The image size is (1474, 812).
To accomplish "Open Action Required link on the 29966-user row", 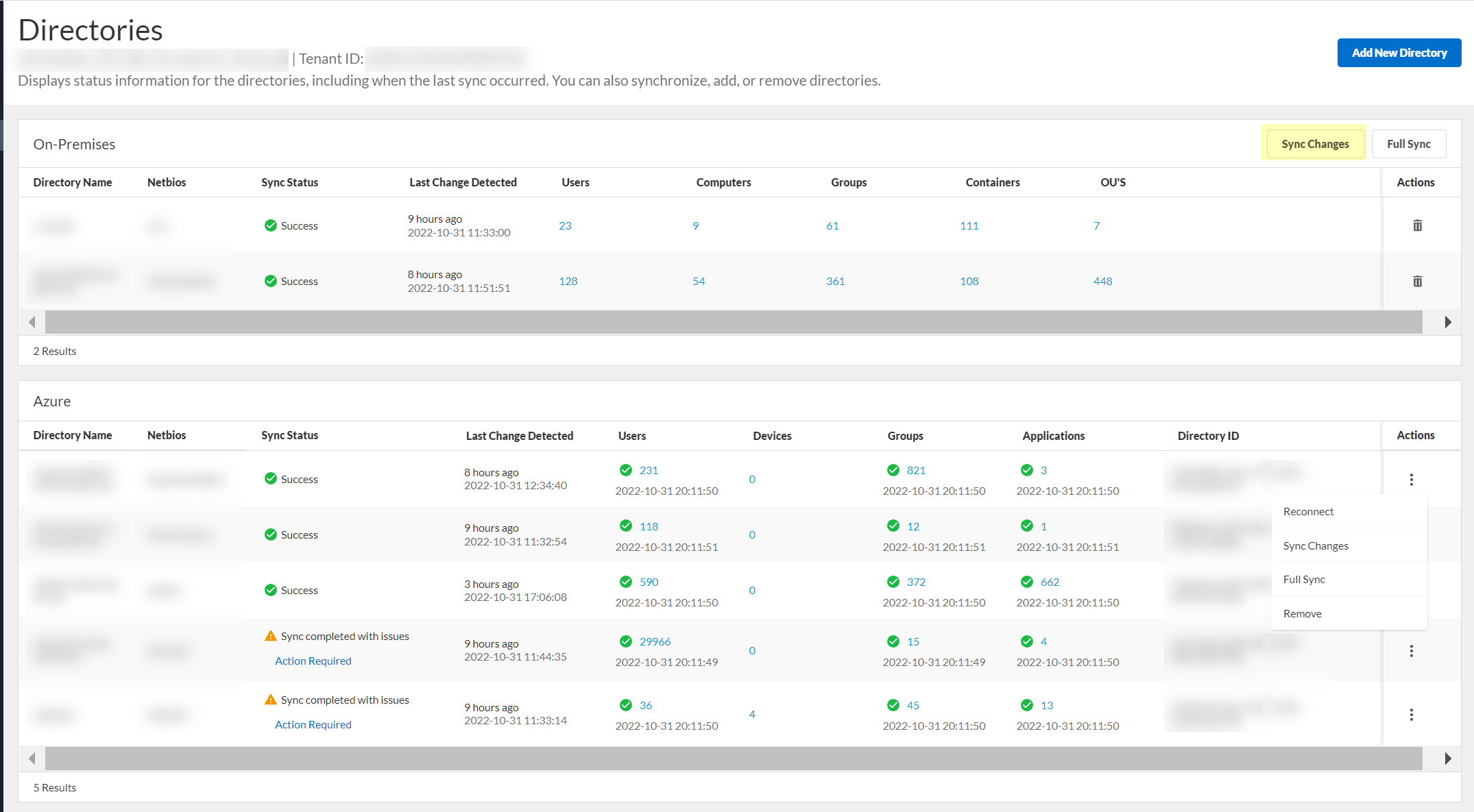I will pyautogui.click(x=313, y=661).
